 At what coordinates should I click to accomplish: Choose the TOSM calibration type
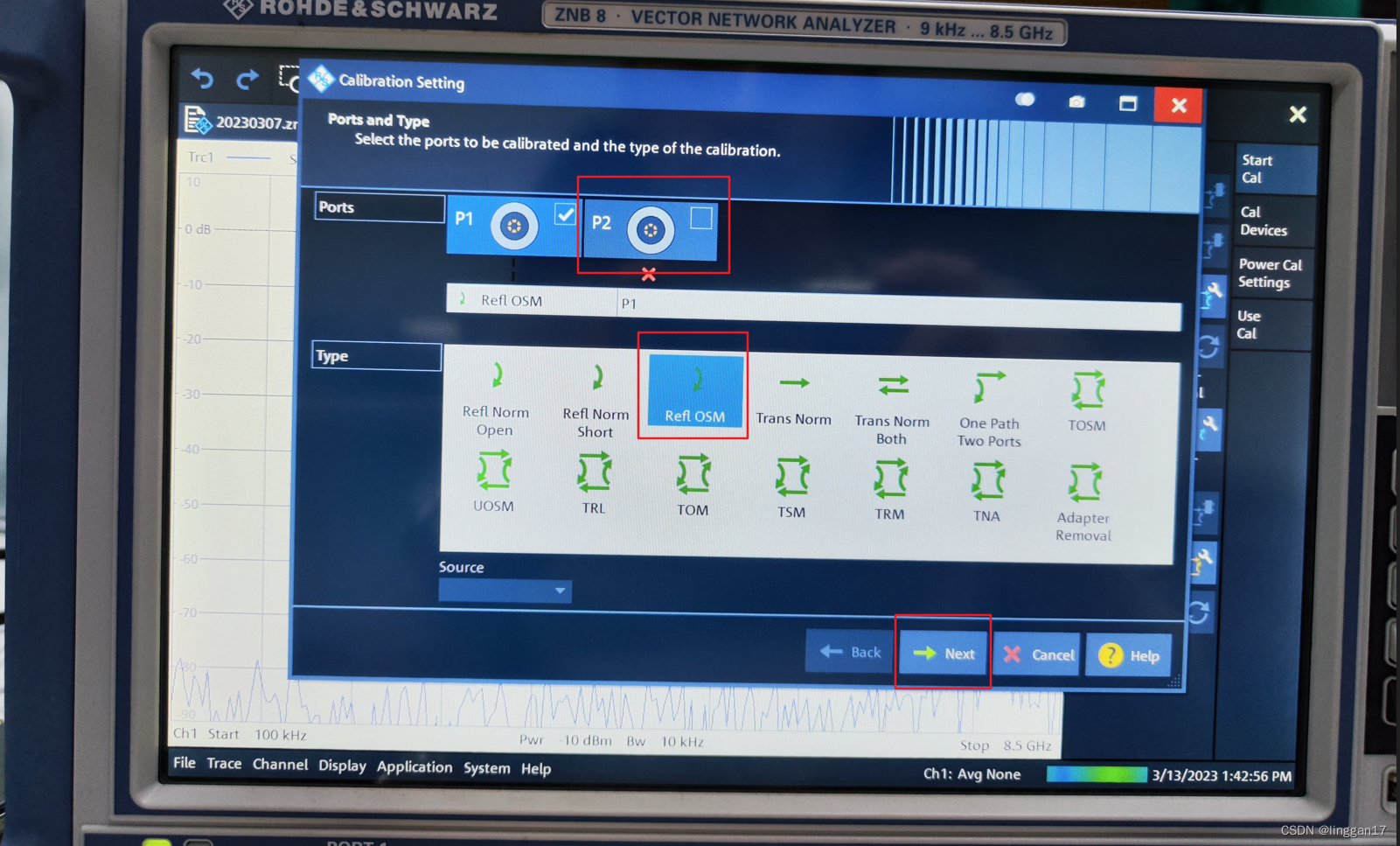pos(1087,402)
